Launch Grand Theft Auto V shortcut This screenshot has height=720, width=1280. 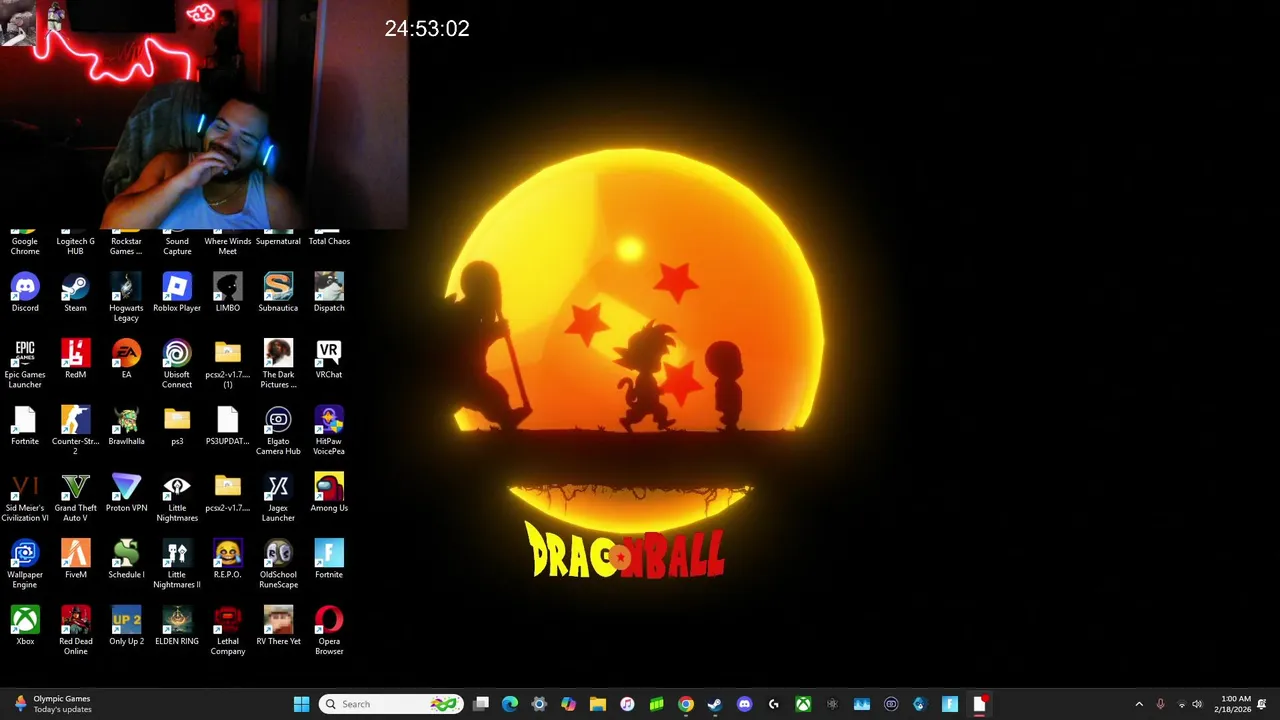(75, 497)
